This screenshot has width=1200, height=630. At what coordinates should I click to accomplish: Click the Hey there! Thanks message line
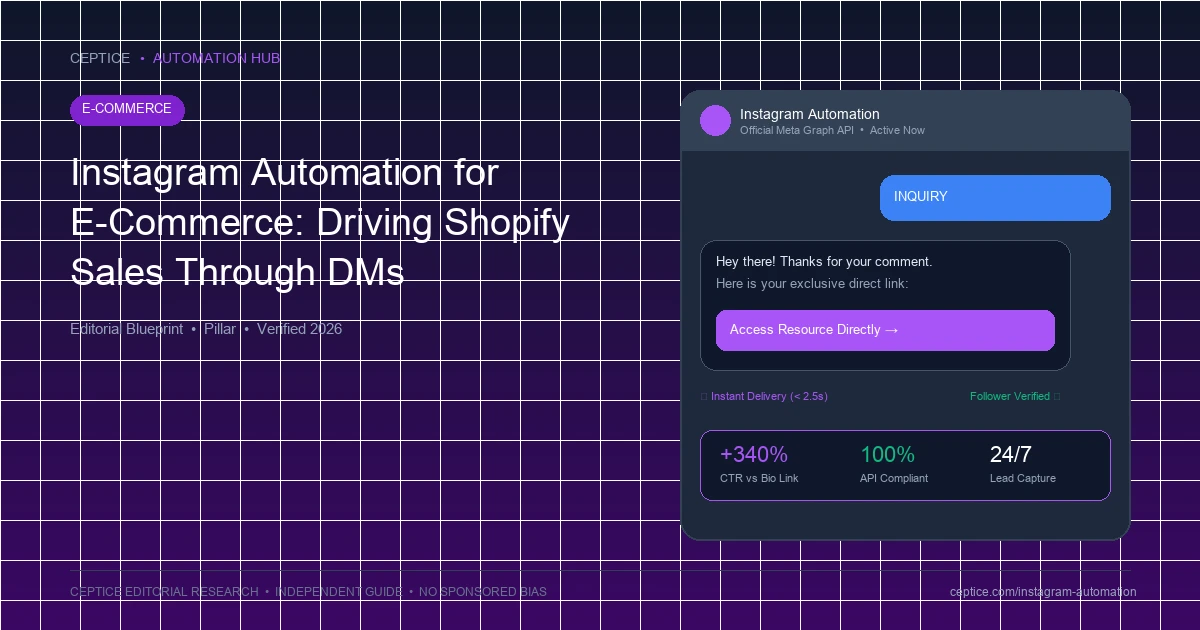click(x=824, y=262)
